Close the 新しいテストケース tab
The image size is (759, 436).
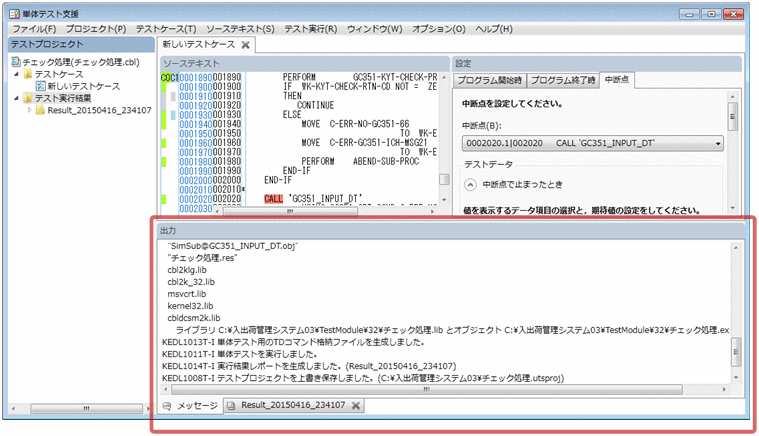pos(245,45)
